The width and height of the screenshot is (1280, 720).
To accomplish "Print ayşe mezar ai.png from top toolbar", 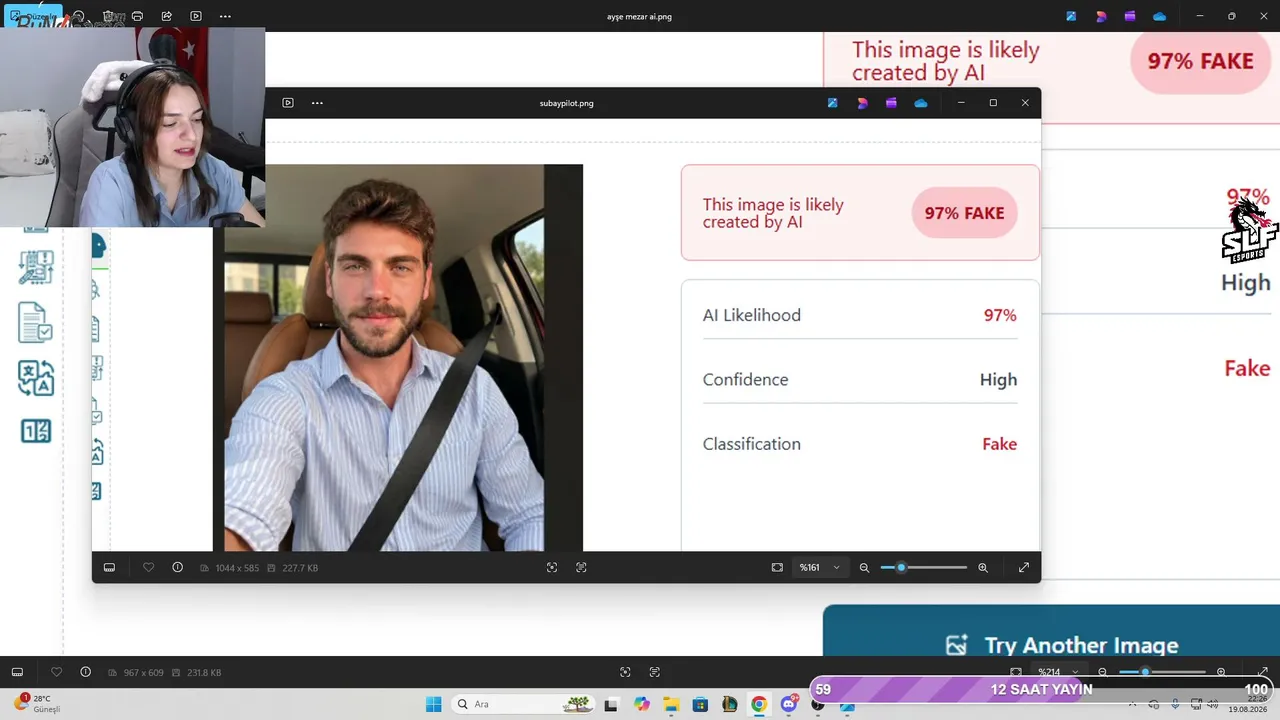I will [137, 16].
